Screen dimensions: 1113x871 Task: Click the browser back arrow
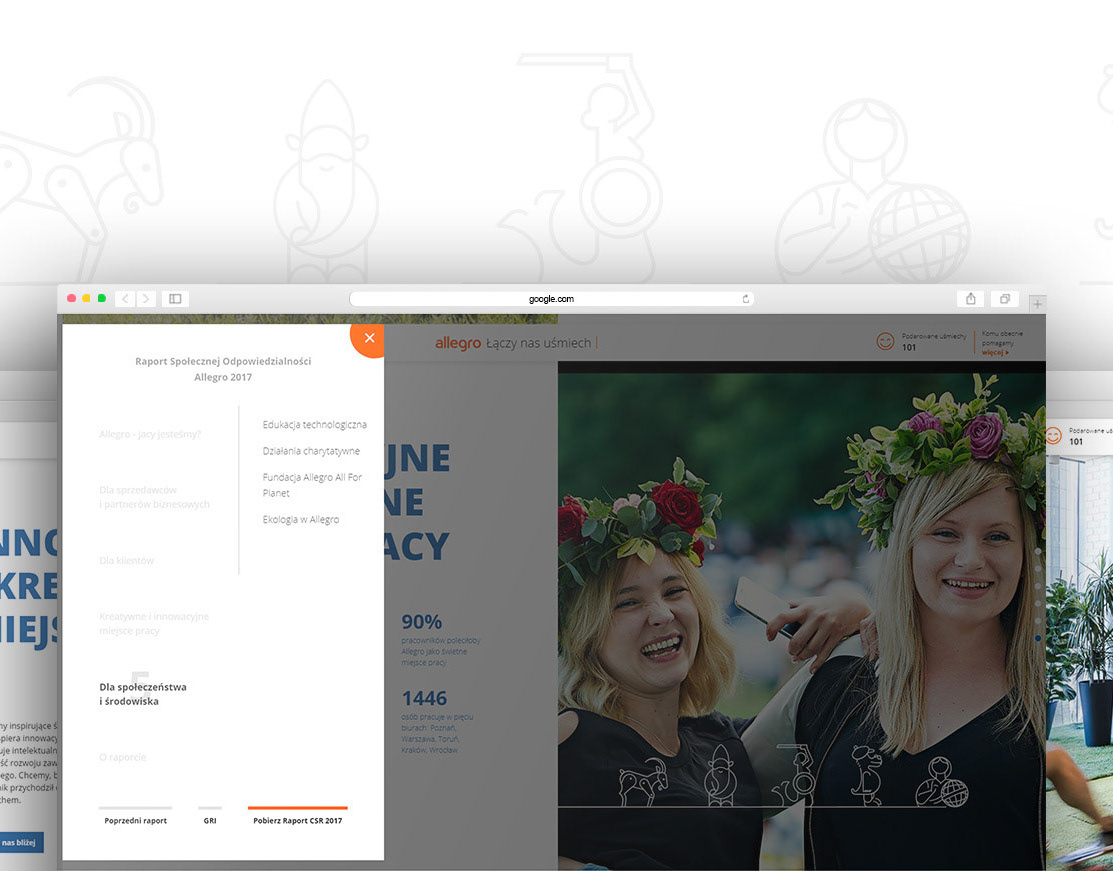pos(125,299)
